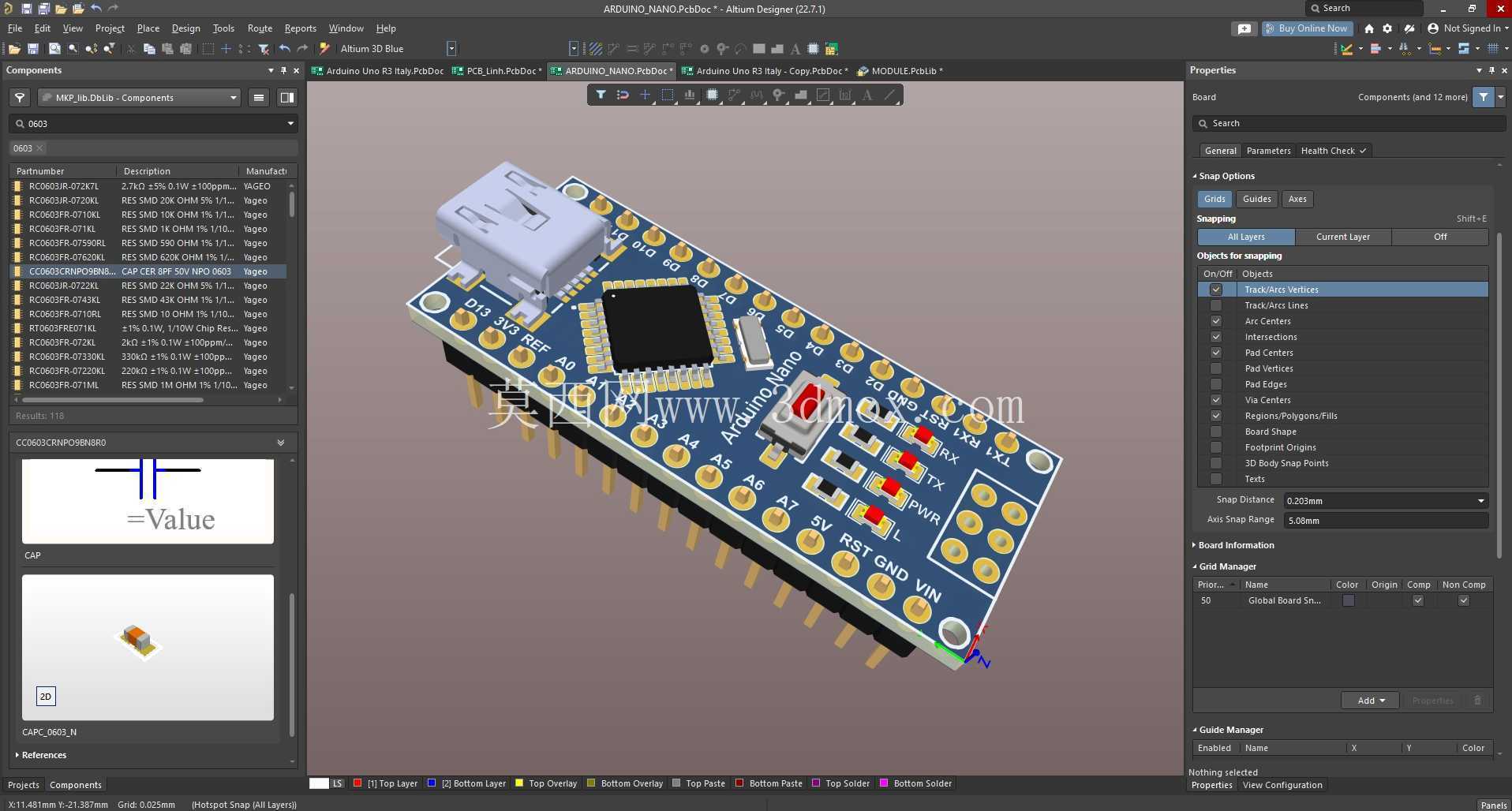Viewport: 1512px width, 811px height.
Task: Open the settings gear icon
Action: coord(1387,28)
